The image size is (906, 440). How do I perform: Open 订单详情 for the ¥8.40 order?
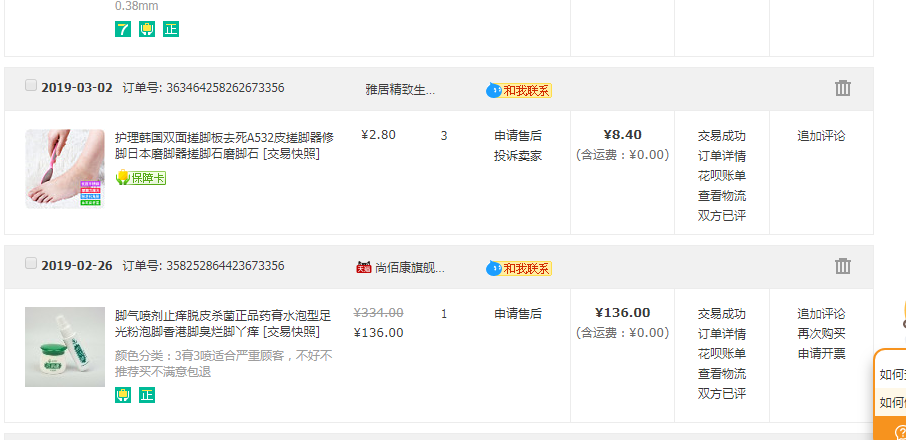[722, 156]
